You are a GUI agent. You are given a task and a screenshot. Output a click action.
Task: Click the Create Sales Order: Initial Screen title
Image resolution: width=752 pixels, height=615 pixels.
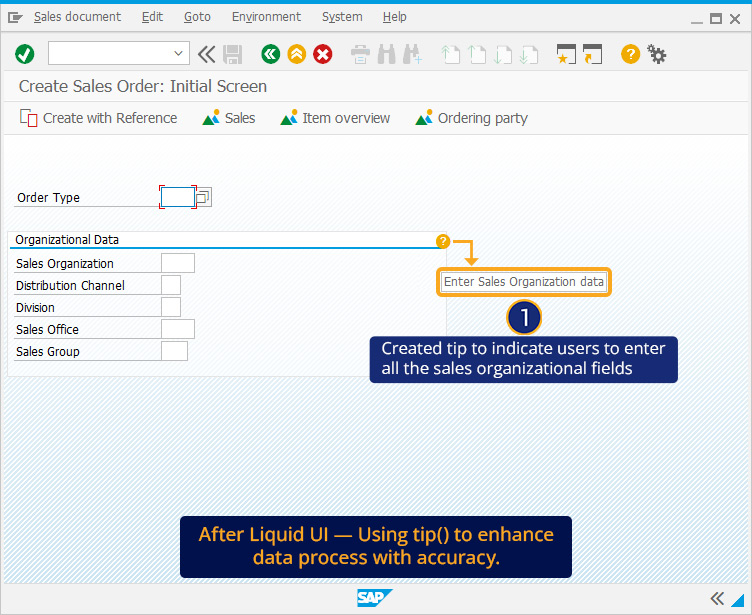(142, 86)
